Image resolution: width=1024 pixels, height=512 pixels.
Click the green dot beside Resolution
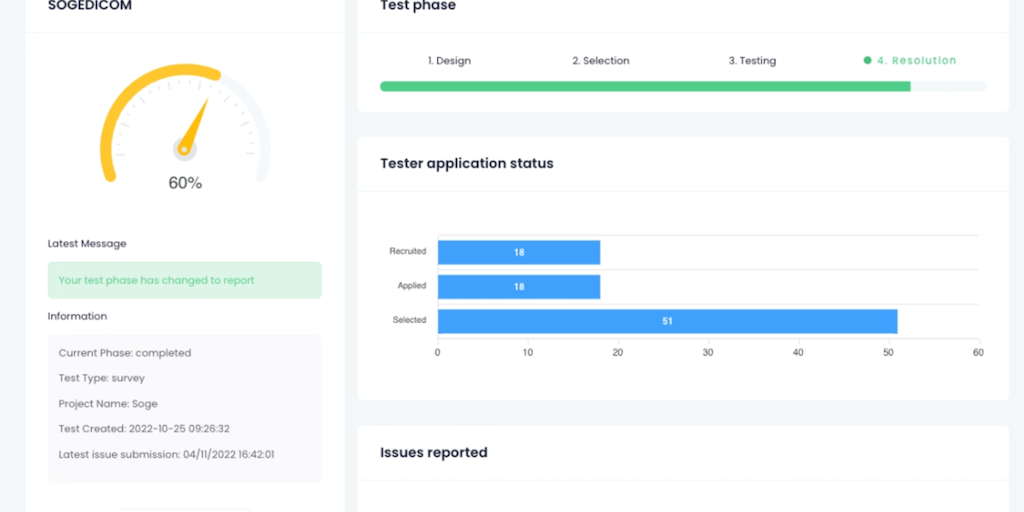[x=867, y=61]
